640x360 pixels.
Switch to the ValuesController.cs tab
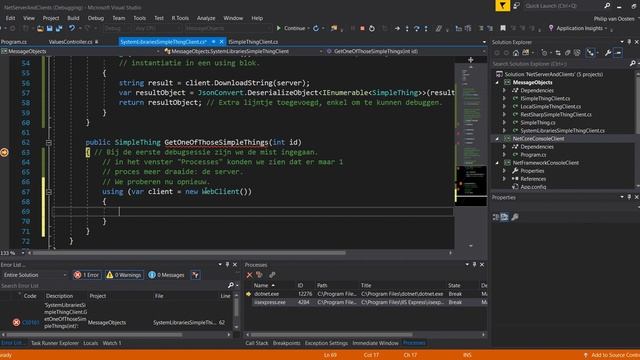coord(71,42)
